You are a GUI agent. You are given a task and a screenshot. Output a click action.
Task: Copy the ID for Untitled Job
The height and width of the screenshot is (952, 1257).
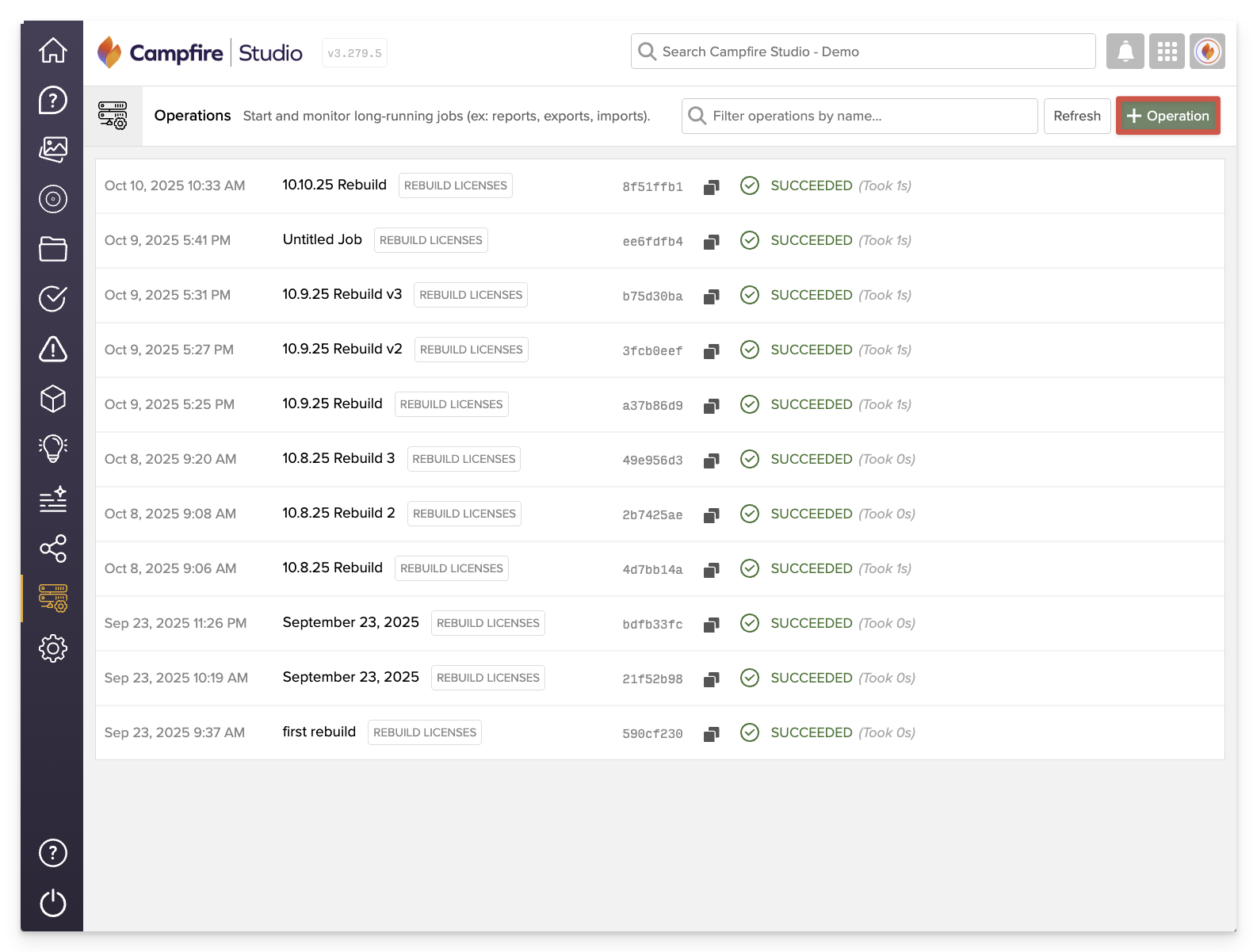(711, 242)
